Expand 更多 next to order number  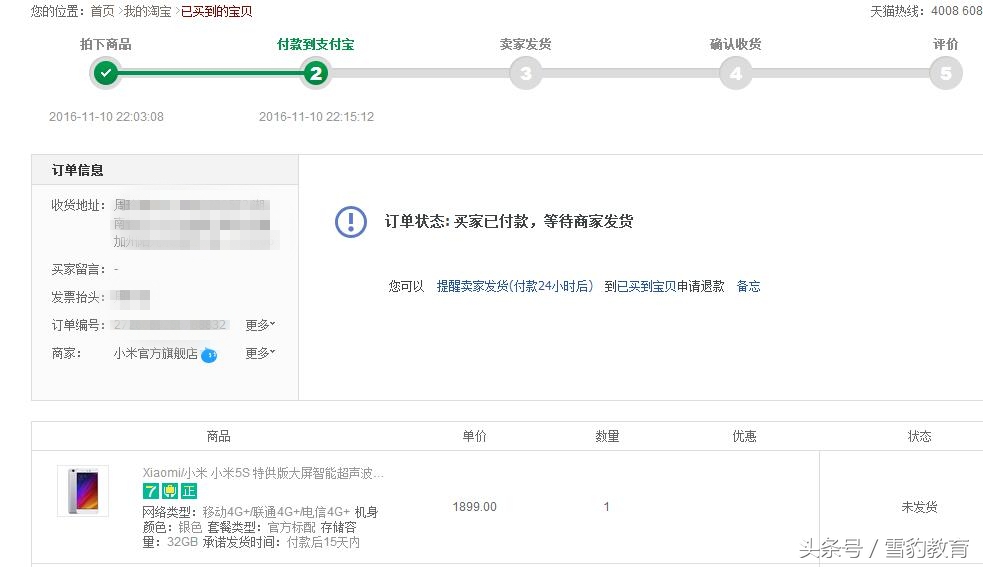[260, 325]
